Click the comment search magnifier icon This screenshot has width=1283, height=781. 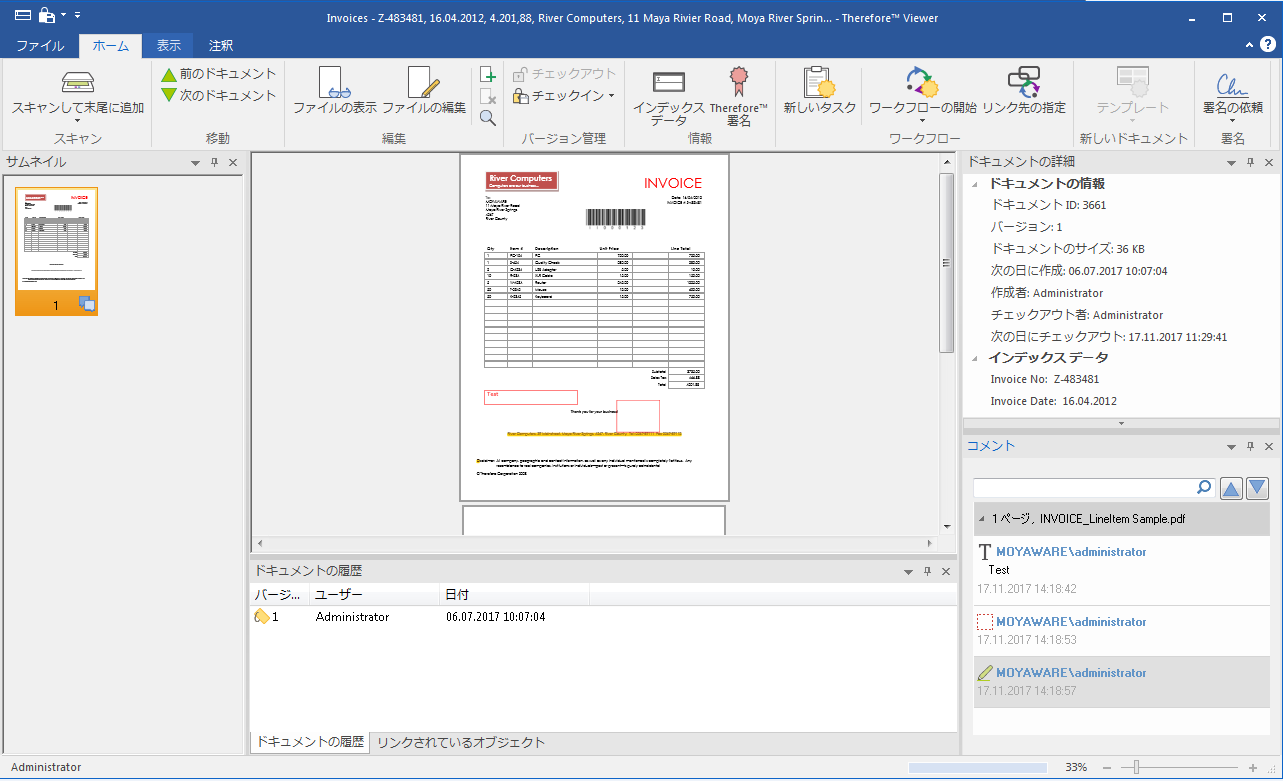(x=1204, y=488)
